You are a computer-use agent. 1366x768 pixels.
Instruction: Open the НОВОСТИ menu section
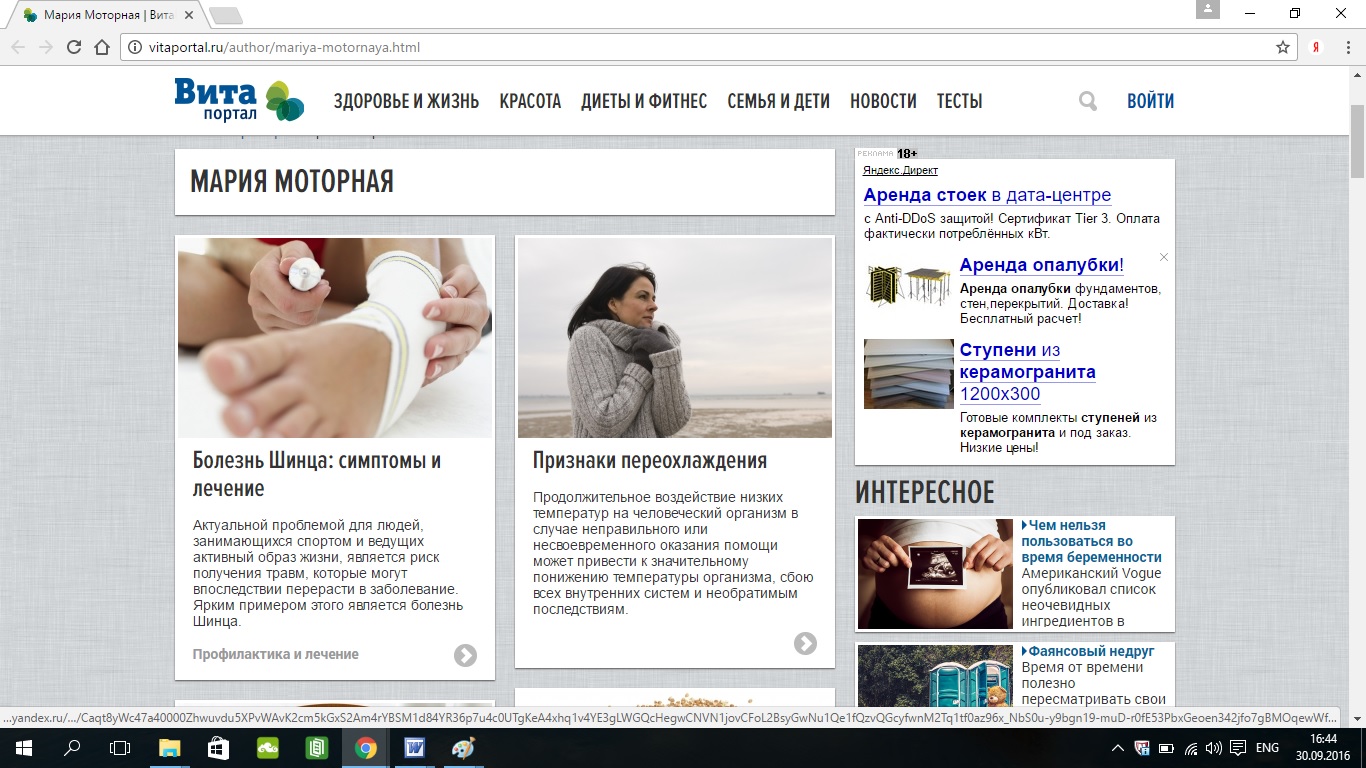tap(883, 101)
